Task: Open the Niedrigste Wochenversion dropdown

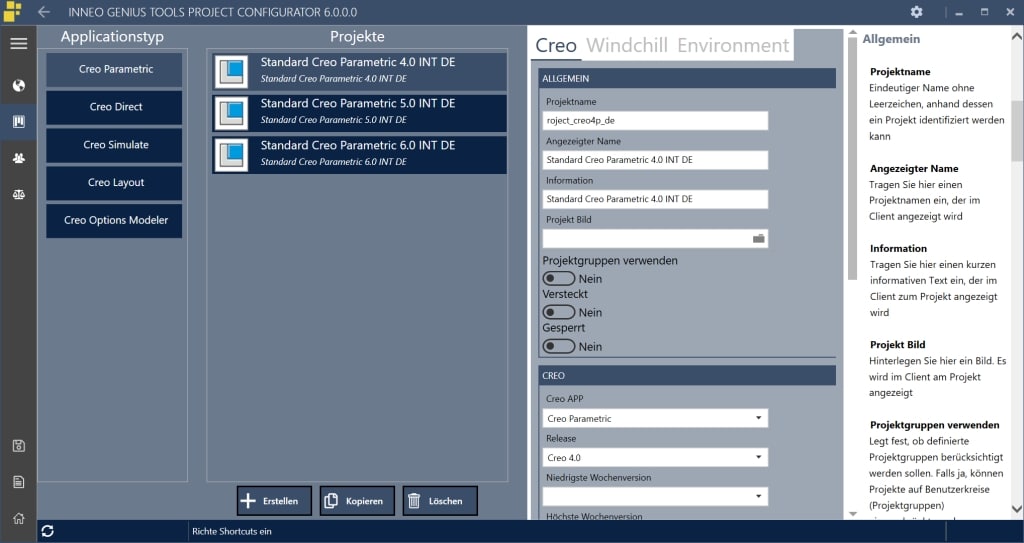Action: tap(655, 497)
